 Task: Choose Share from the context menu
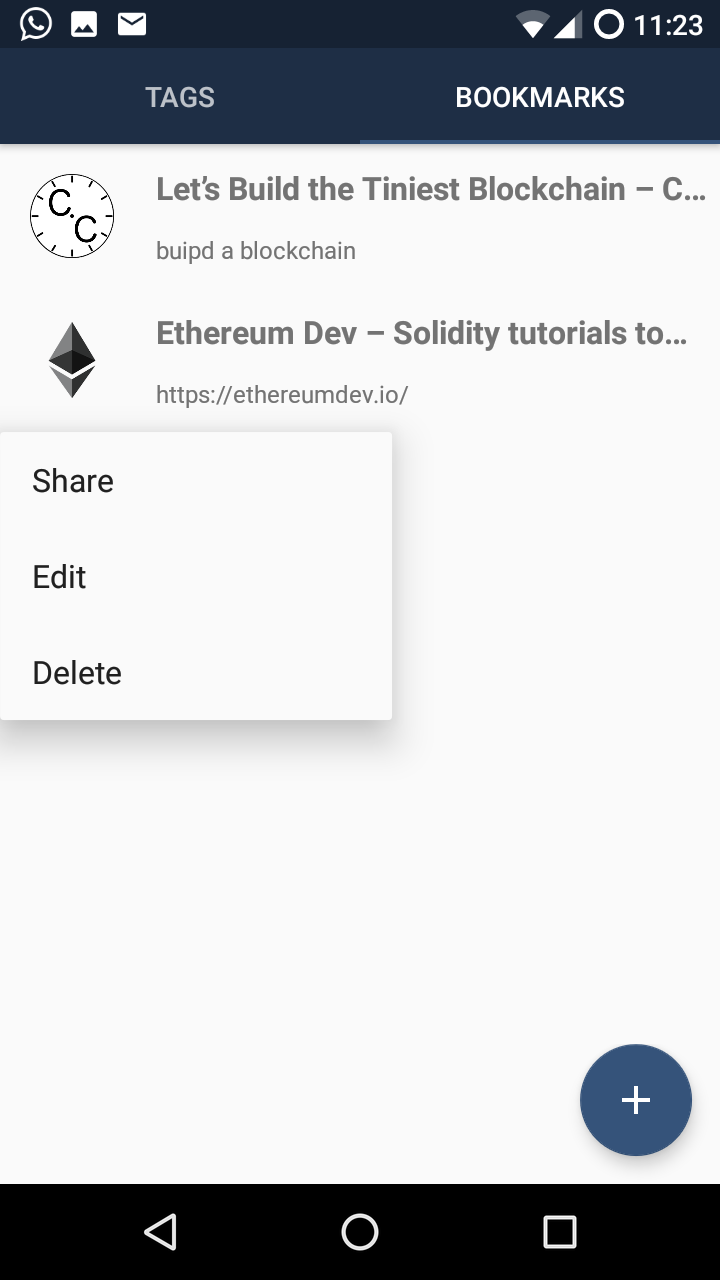(196, 481)
